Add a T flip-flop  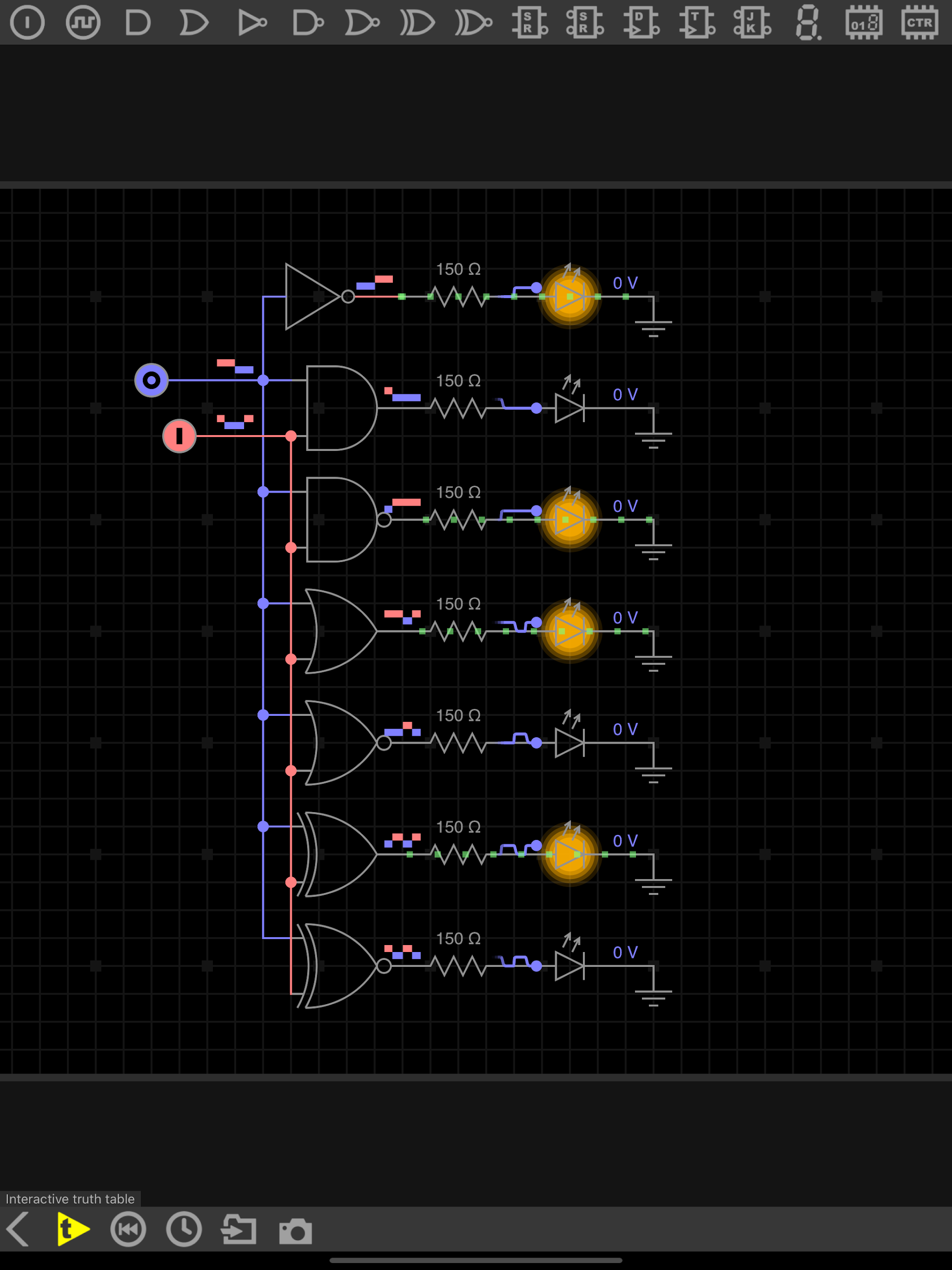(x=696, y=23)
